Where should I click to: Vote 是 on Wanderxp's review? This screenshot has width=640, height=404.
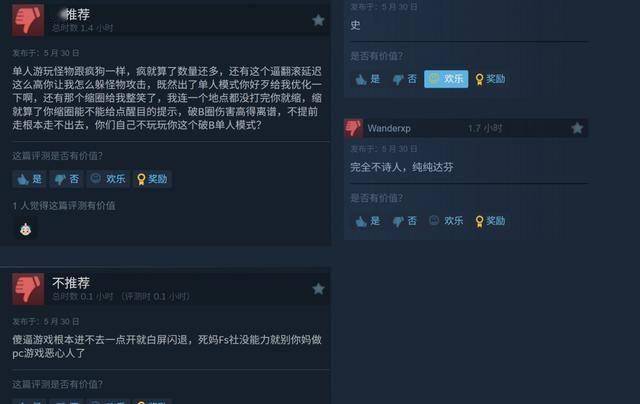pyautogui.click(x=367, y=221)
